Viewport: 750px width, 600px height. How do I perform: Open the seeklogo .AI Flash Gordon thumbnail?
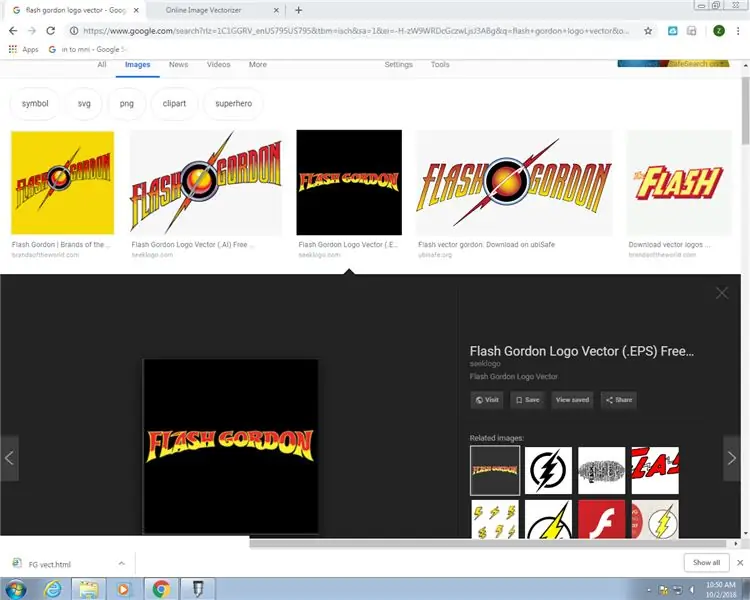[x=206, y=183]
